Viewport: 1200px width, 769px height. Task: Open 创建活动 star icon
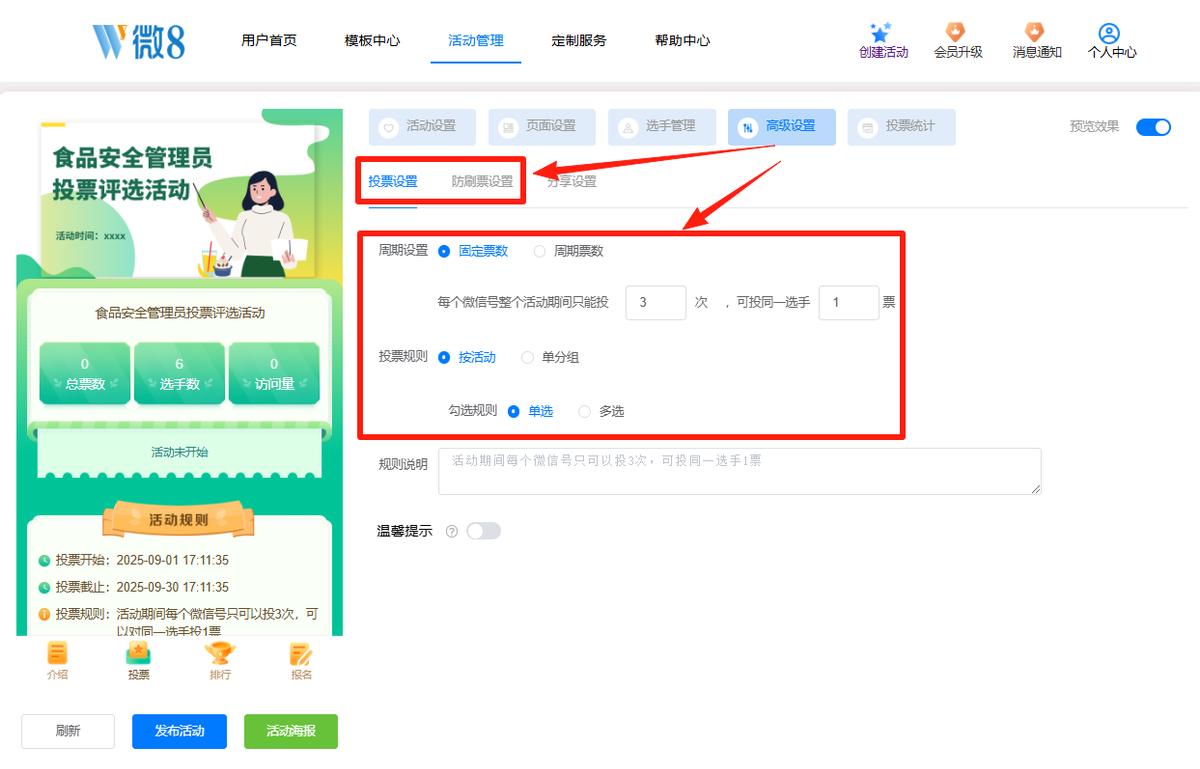coord(880,32)
